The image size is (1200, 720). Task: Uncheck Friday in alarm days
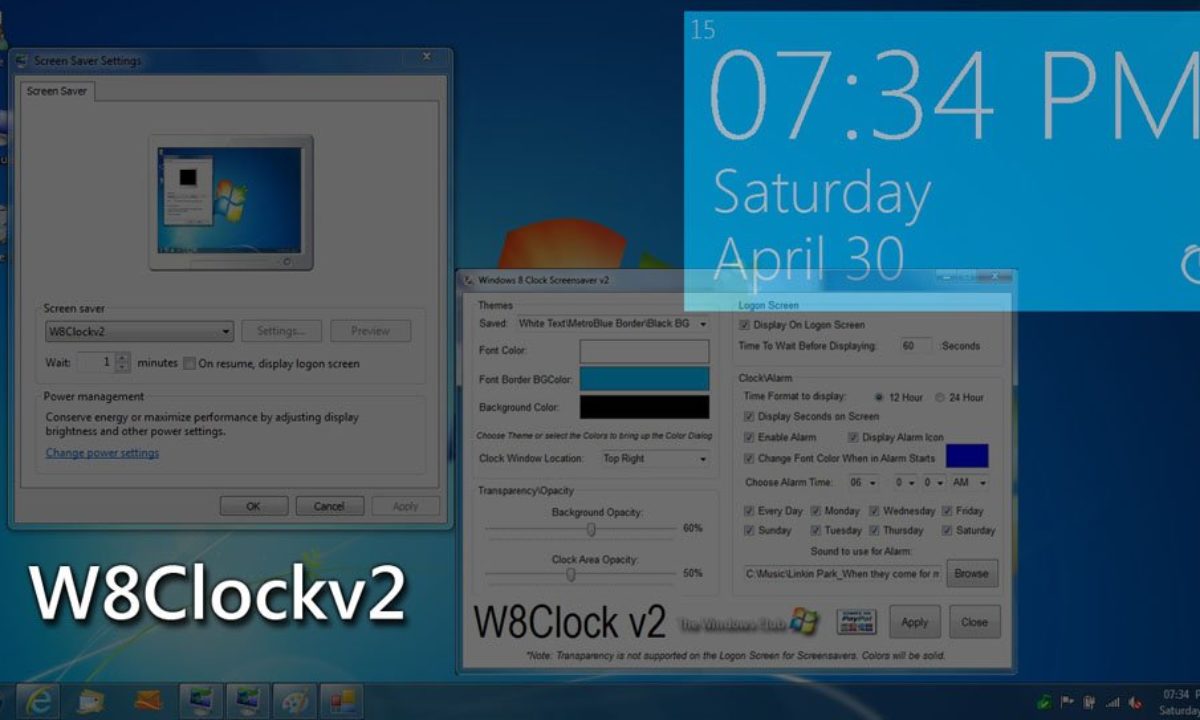[x=947, y=510]
